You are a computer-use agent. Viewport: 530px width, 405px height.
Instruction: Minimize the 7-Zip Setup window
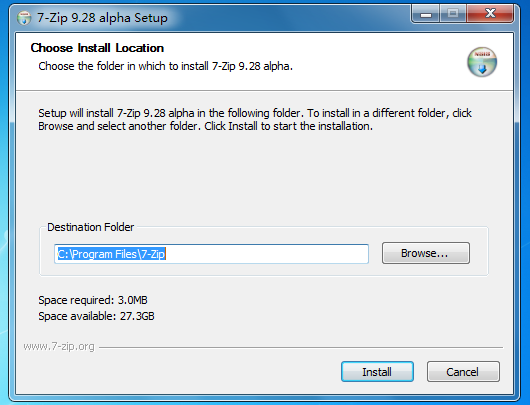(426, 14)
